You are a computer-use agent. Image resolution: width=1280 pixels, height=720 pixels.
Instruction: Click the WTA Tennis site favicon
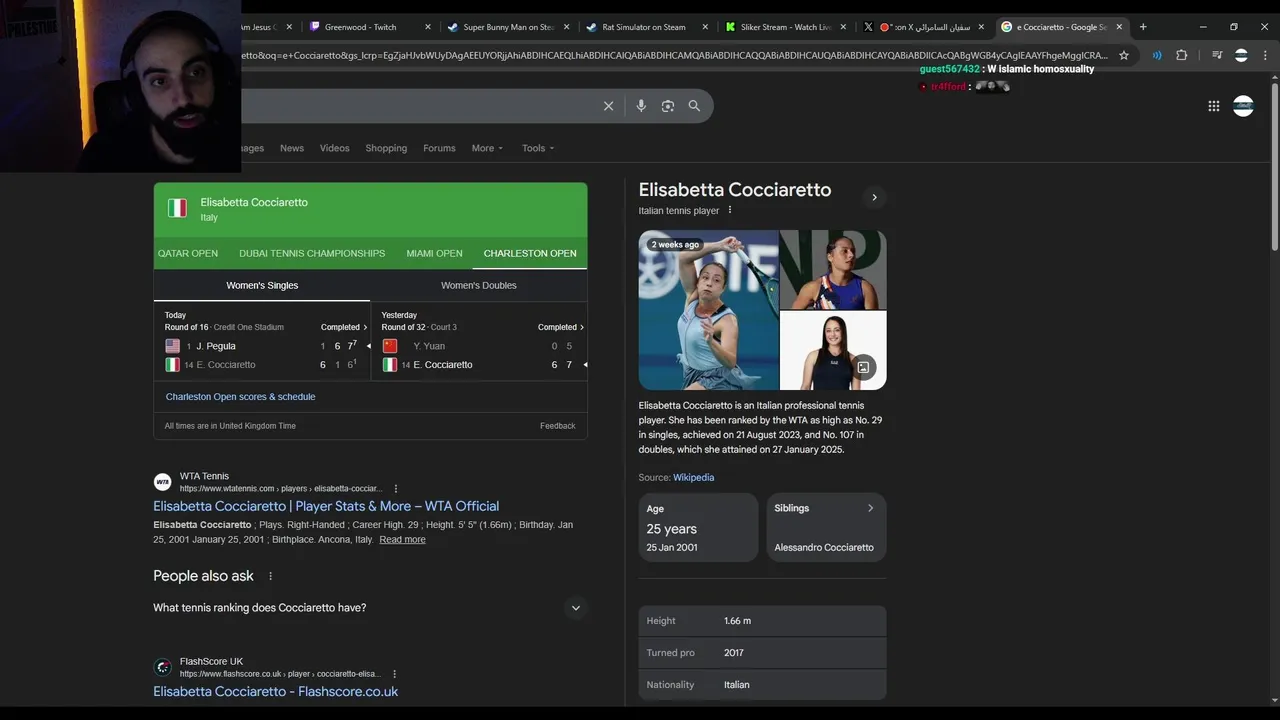pyautogui.click(x=162, y=482)
